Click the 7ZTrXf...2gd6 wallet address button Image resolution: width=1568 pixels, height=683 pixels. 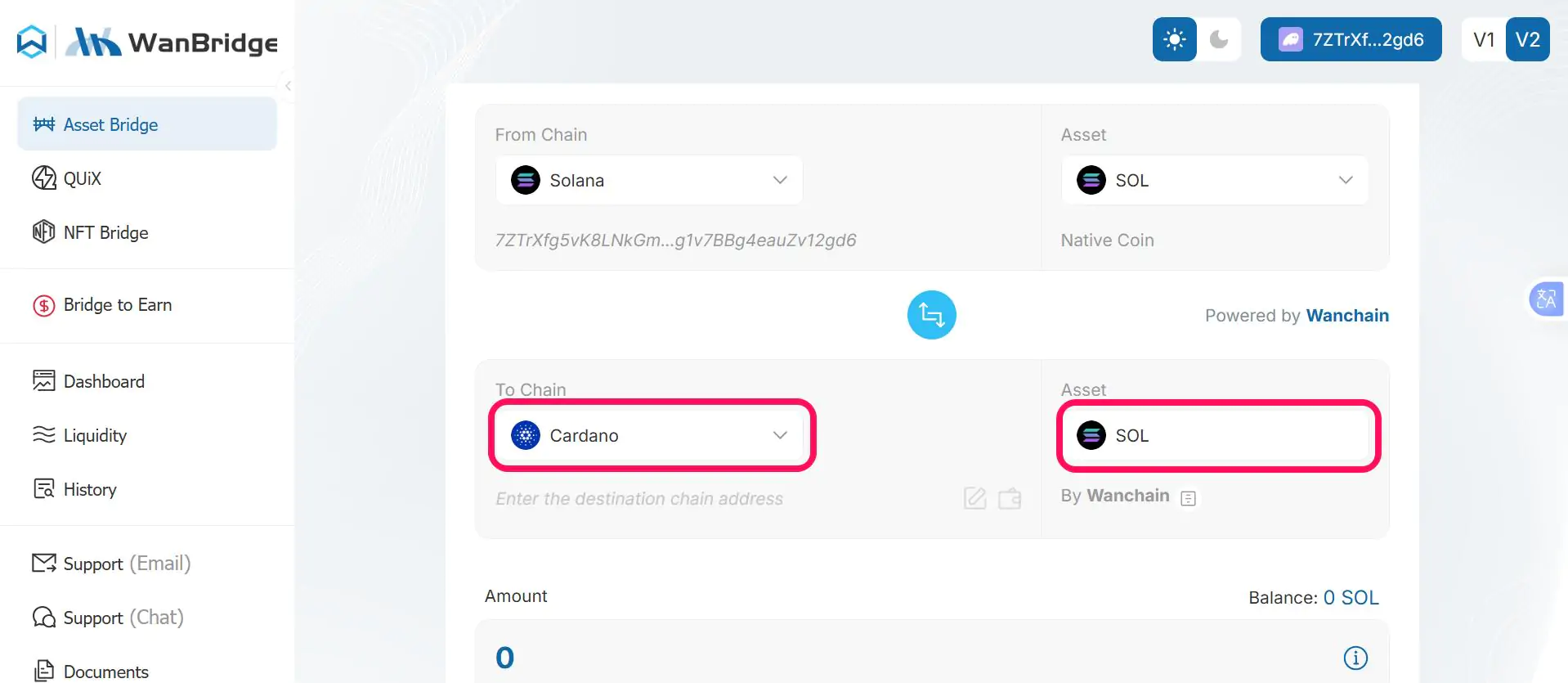pos(1350,38)
